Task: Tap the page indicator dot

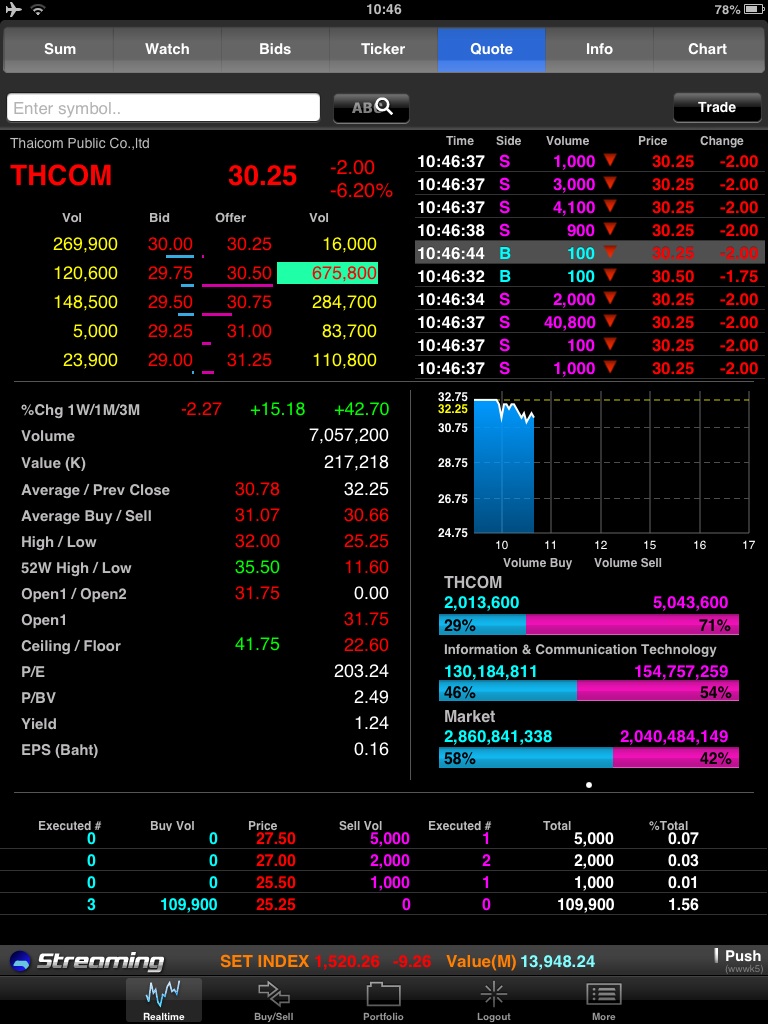Action: pyautogui.click(x=589, y=785)
